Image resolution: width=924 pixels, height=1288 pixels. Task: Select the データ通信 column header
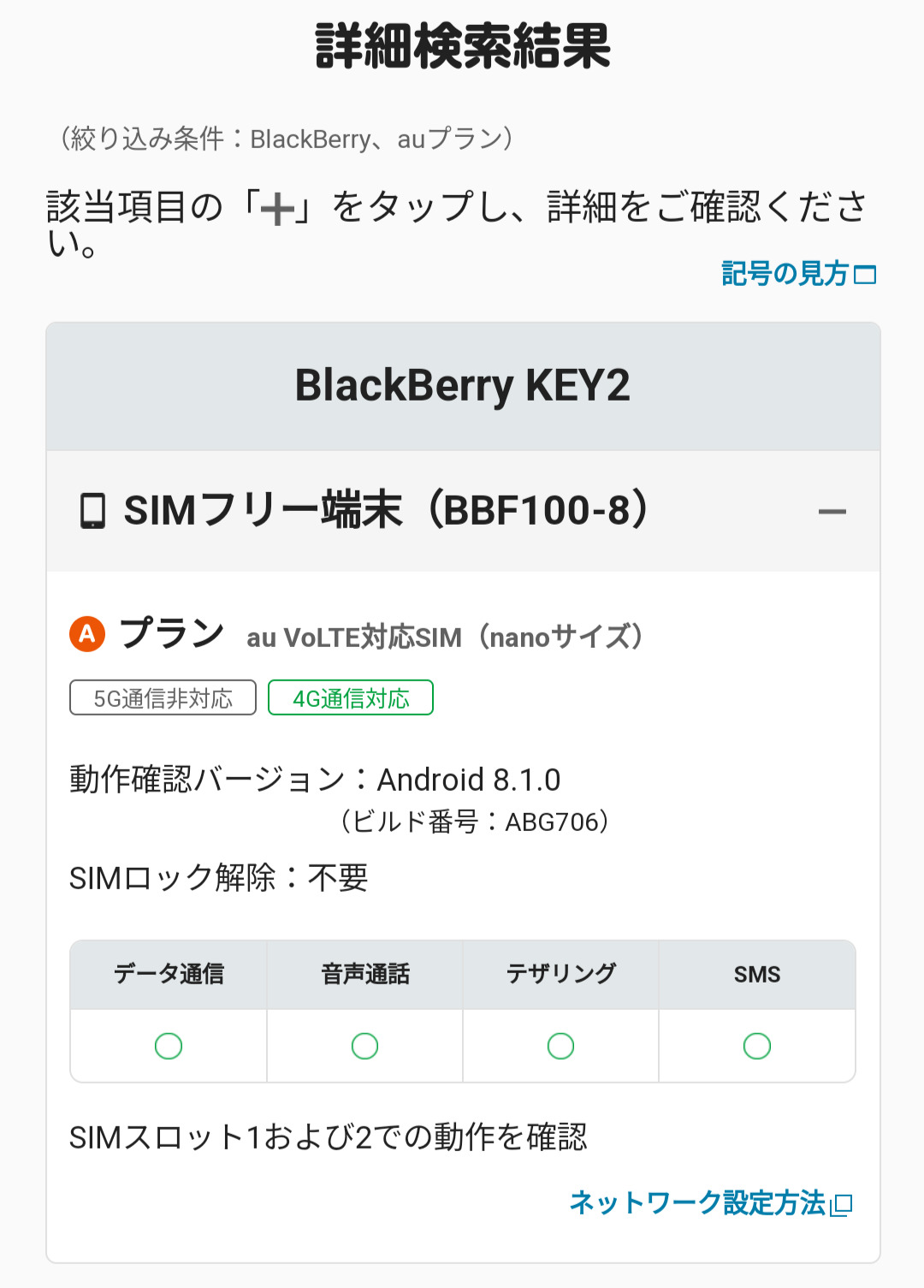[169, 974]
